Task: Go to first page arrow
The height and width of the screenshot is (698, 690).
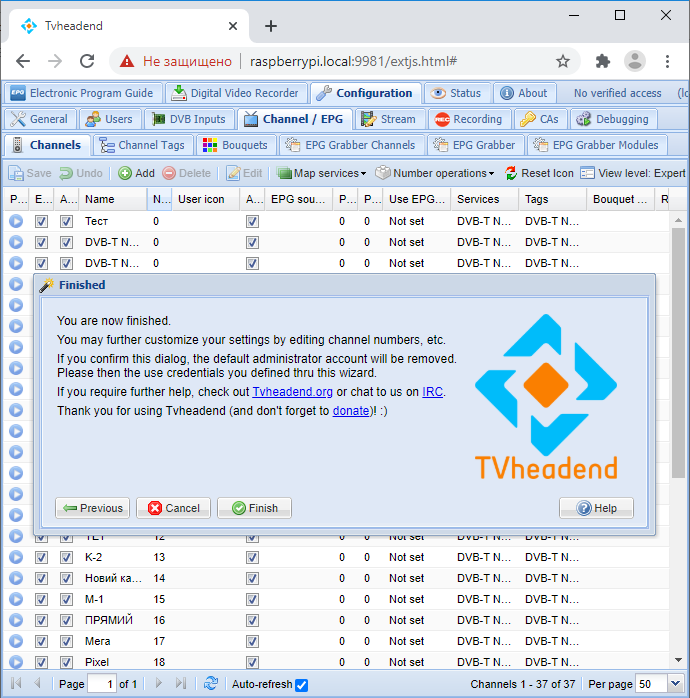Action: (x=16, y=683)
